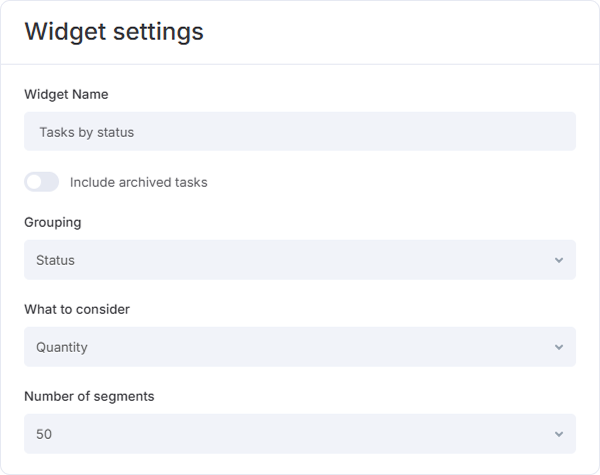The height and width of the screenshot is (475, 600).
Task: Click the 'Grouping' field label
Action: 53,222
